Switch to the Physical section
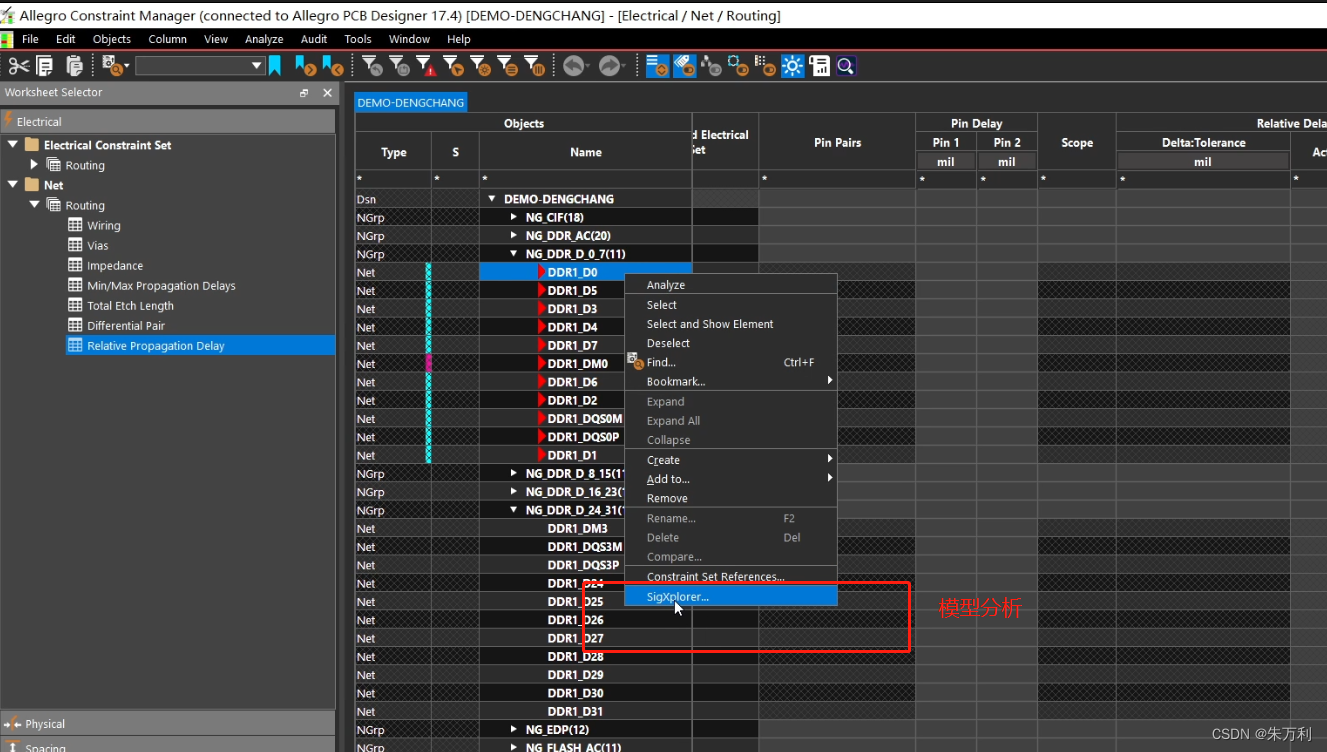1327x752 pixels. pos(168,723)
